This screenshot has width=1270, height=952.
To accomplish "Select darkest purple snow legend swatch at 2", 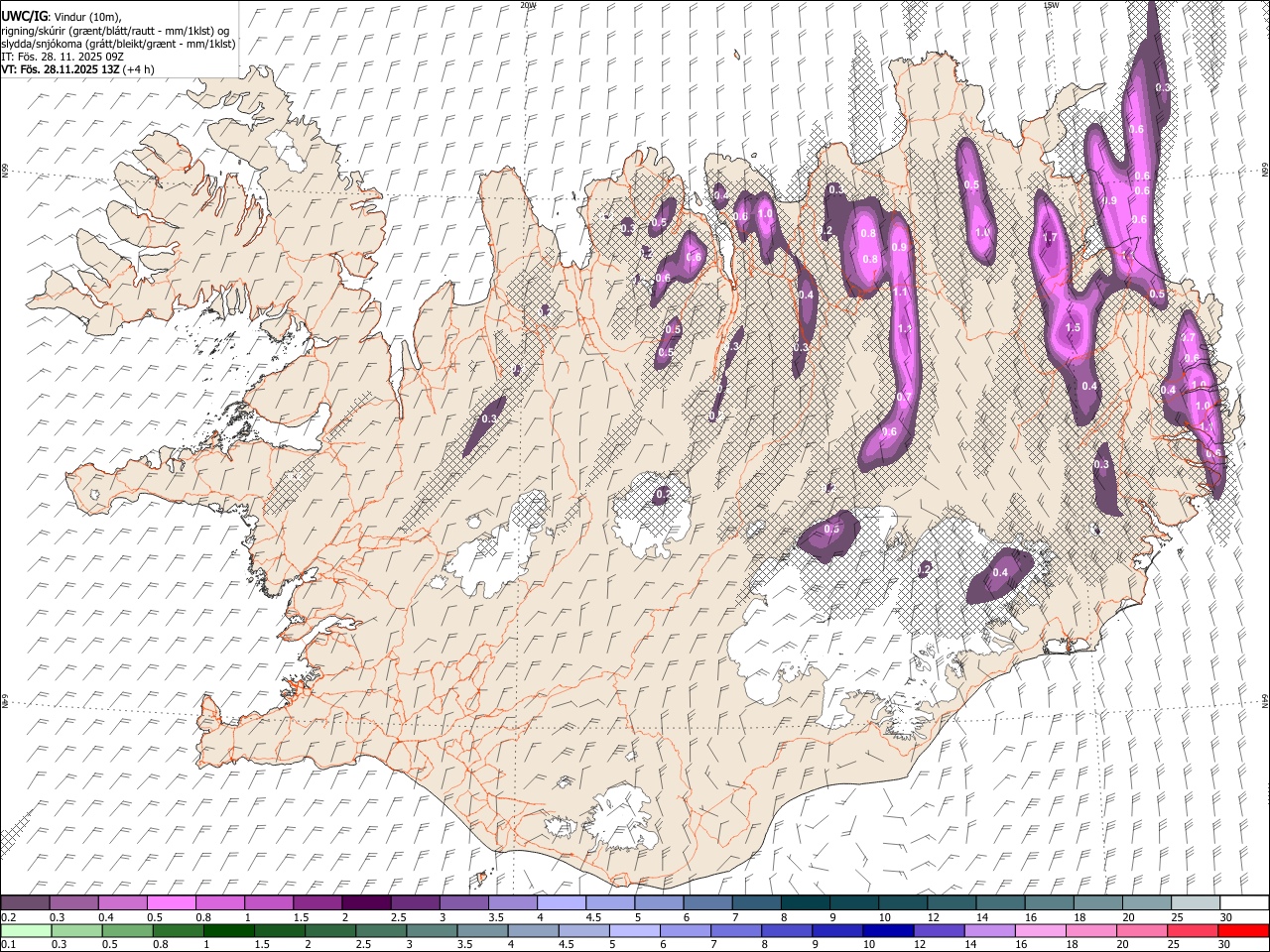I will 366,902.
